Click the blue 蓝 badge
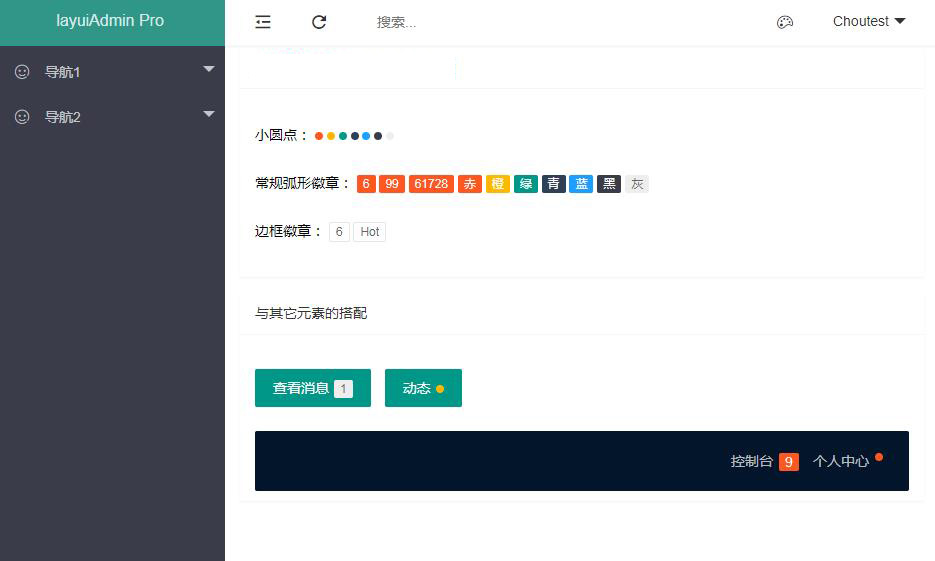 pos(581,184)
